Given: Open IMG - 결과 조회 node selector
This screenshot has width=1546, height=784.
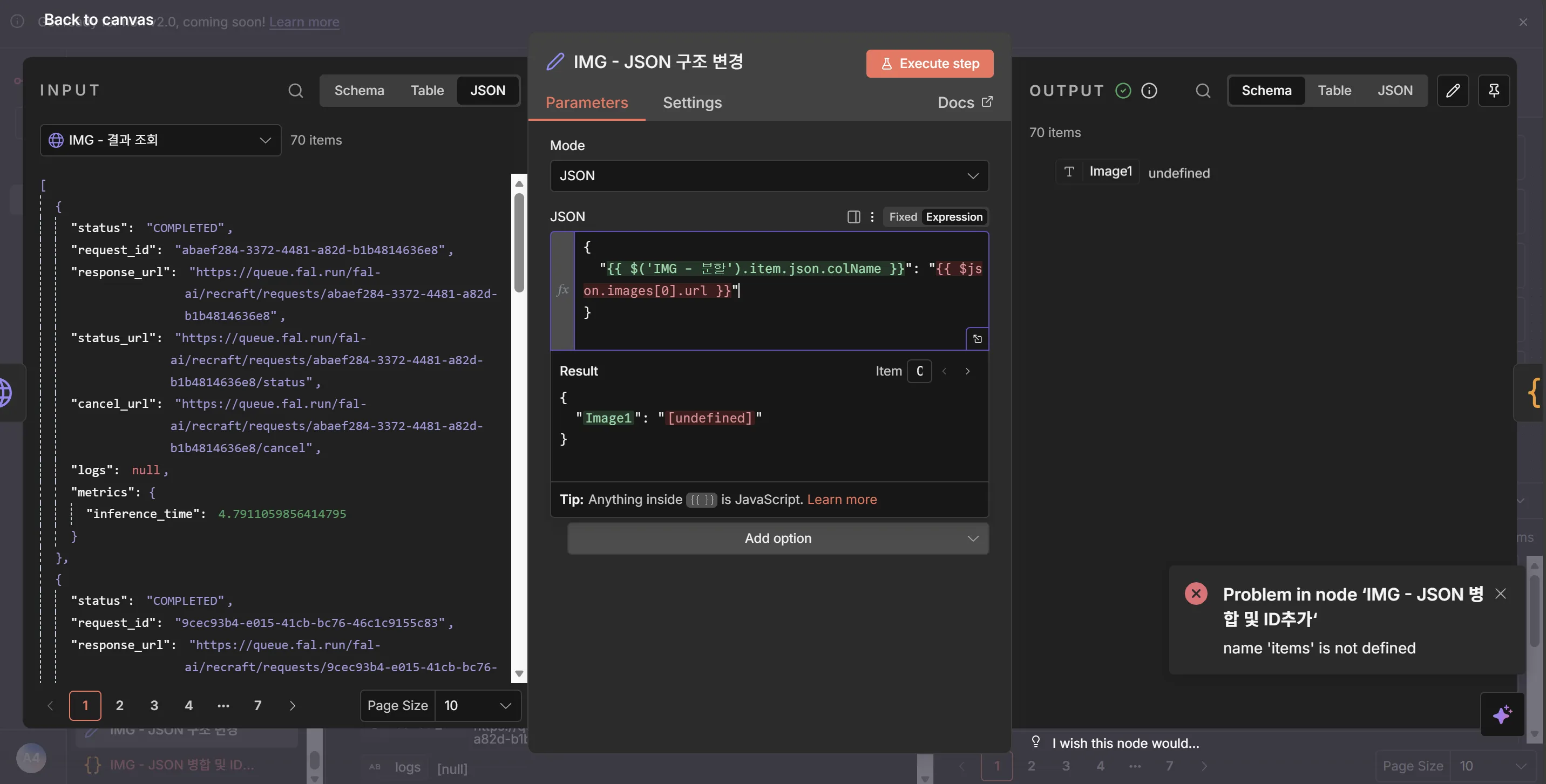Looking at the screenshot, I should point(160,140).
